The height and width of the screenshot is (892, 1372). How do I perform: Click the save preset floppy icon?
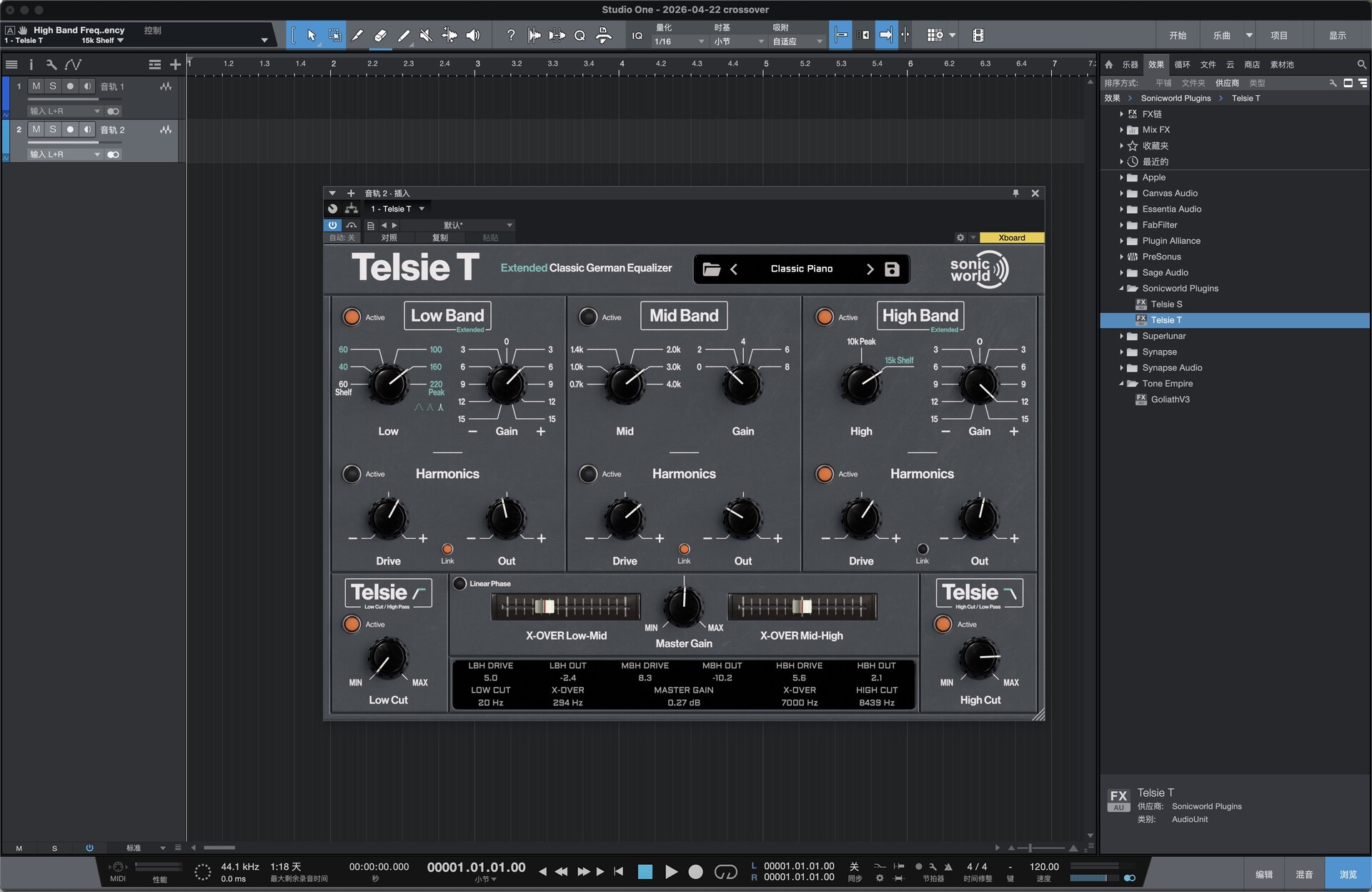[x=891, y=269]
